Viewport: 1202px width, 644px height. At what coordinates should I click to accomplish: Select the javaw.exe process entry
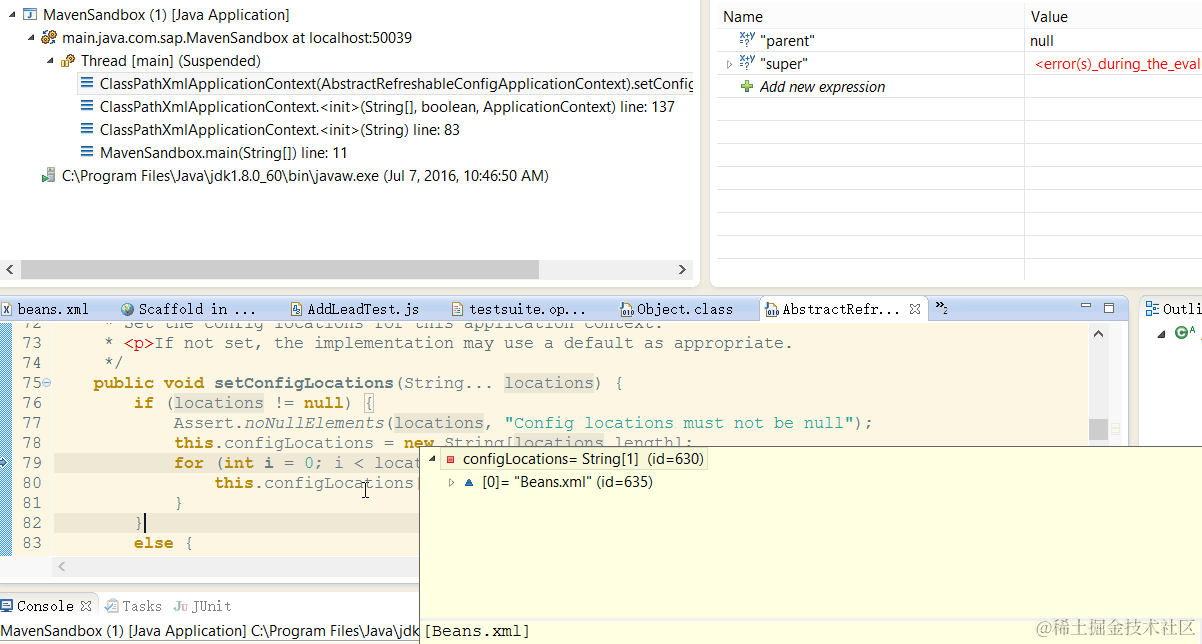click(305, 176)
